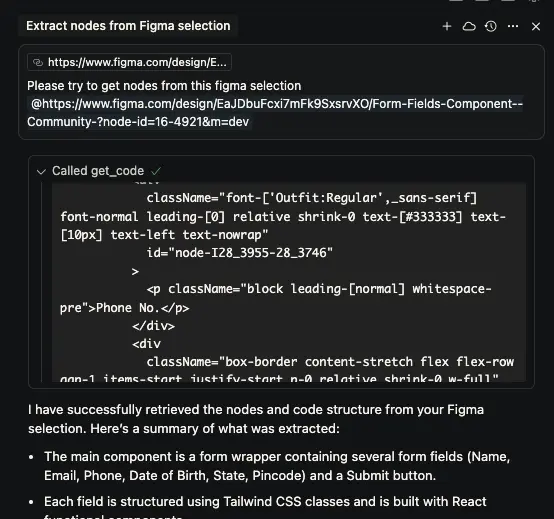The width and height of the screenshot is (554, 519).
Task: Collapse the Called get_code section
Action: [41, 172]
